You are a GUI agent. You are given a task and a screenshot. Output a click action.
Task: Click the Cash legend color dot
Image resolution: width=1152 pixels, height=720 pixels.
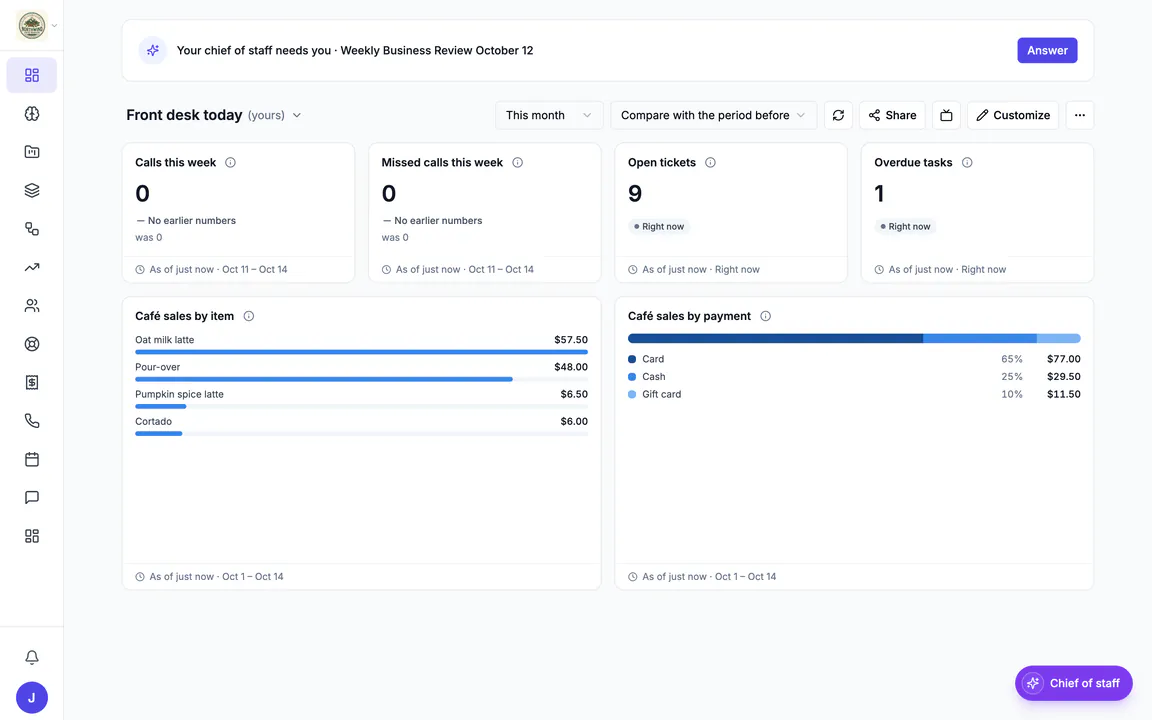[632, 377]
